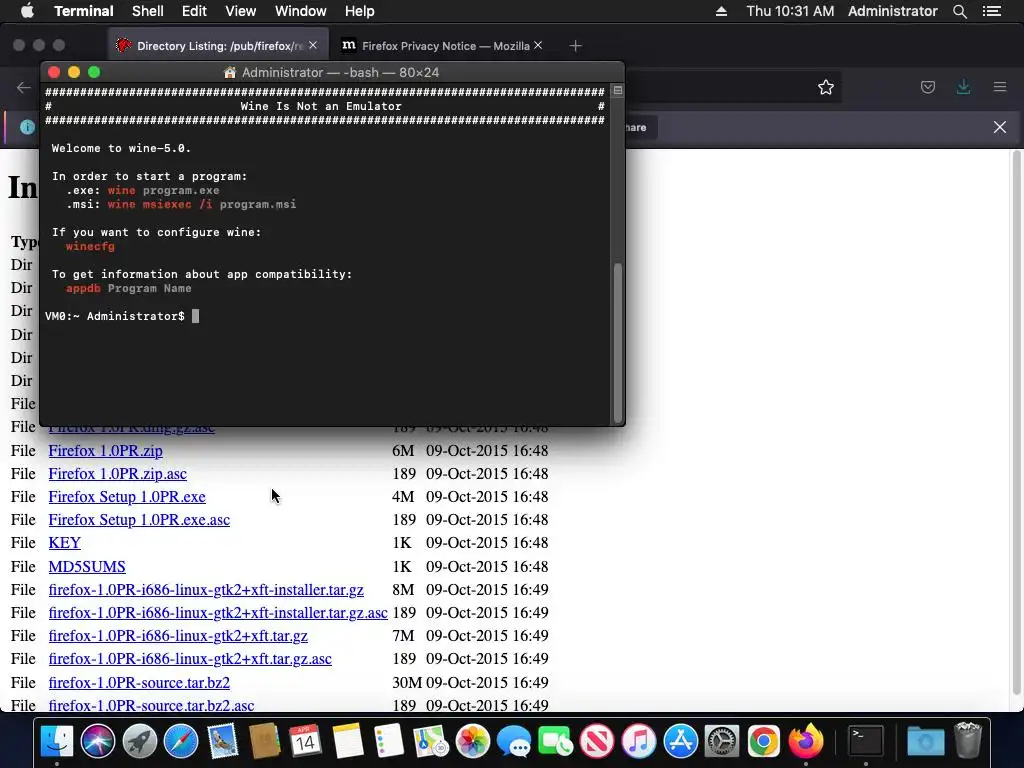
Task: Open a new Firefox tab
Action: (x=575, y=46)
